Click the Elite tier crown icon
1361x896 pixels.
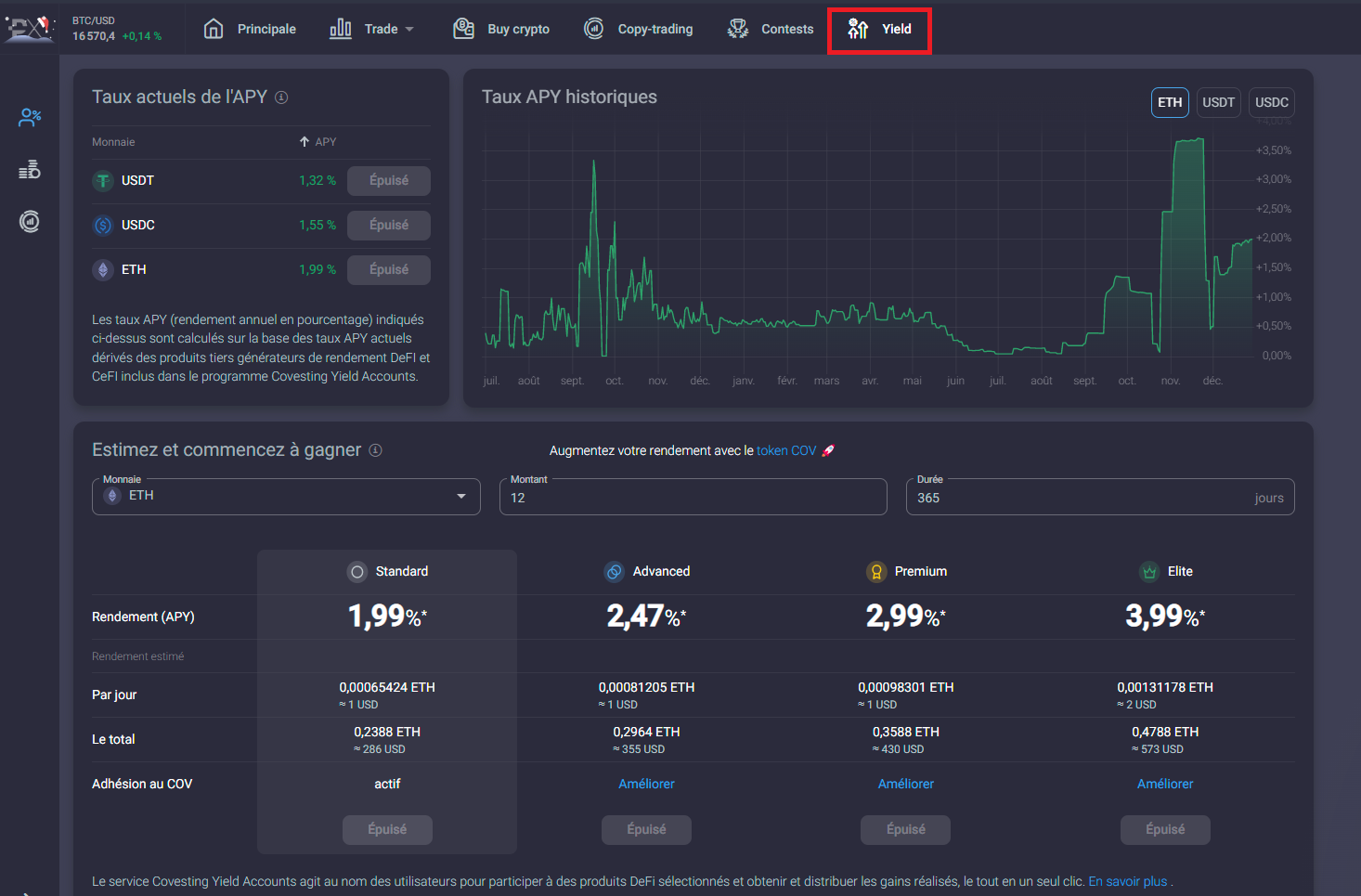click(1149, 572)
